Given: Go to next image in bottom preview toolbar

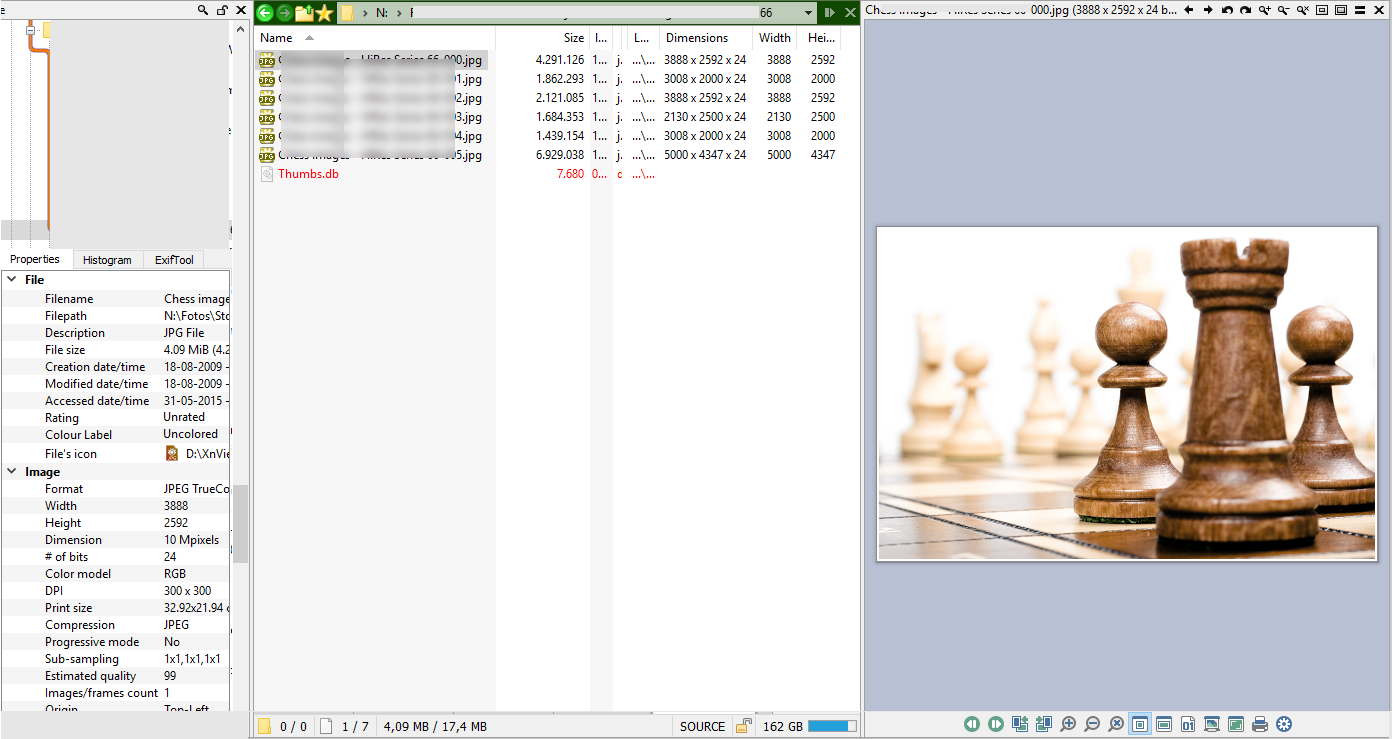Looking at the screenshot, I should click(996, 724).
